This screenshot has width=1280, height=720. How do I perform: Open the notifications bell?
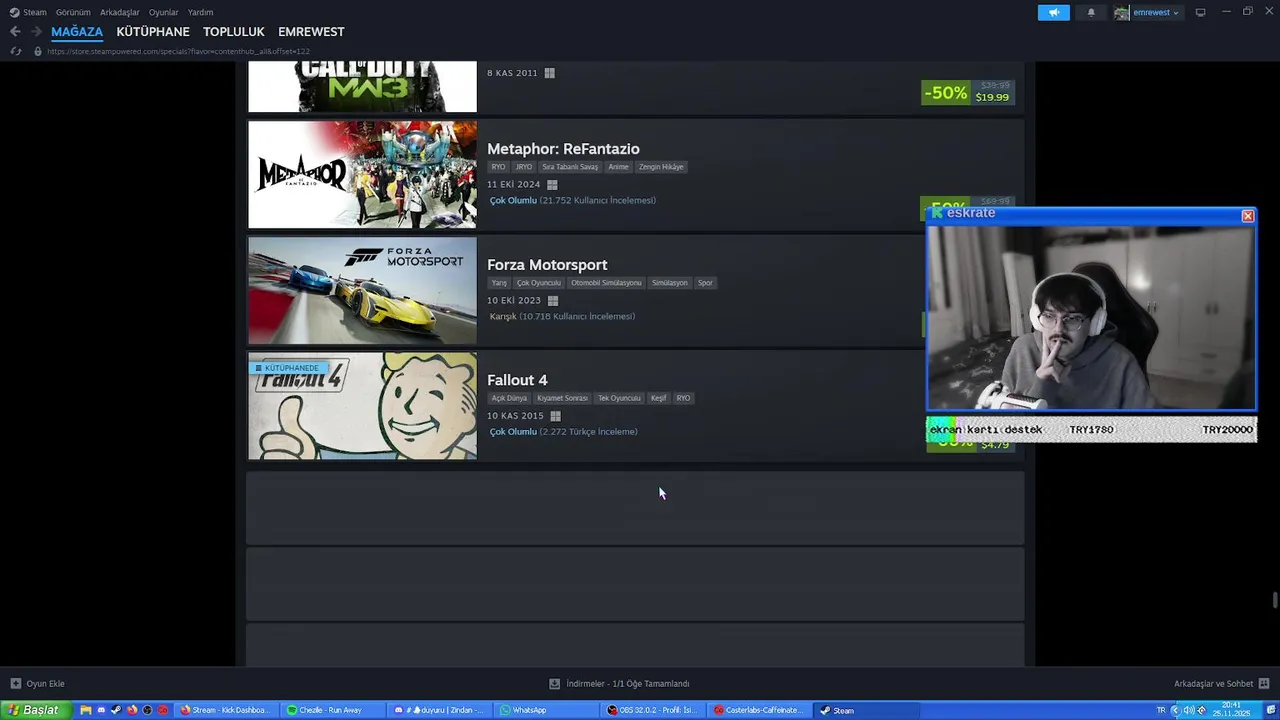(1091, 12)
